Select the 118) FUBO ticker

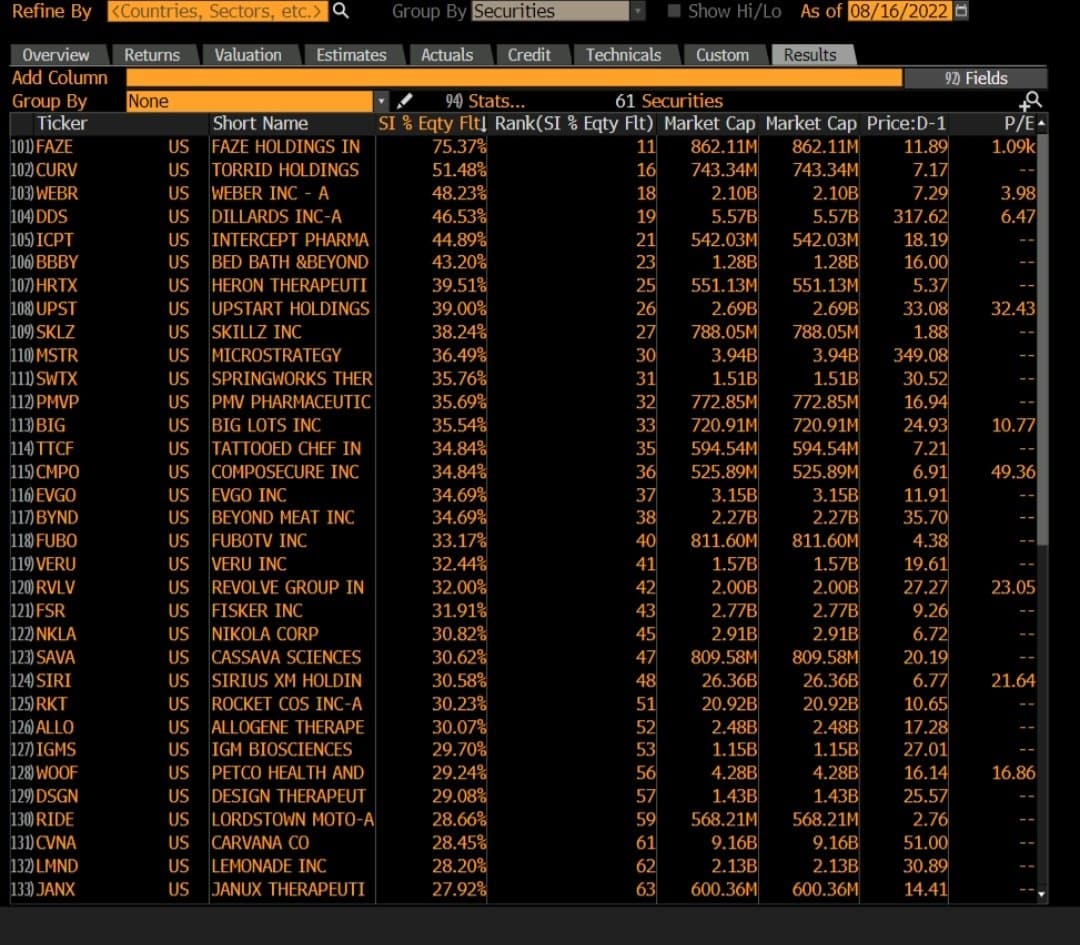point(56,541)
